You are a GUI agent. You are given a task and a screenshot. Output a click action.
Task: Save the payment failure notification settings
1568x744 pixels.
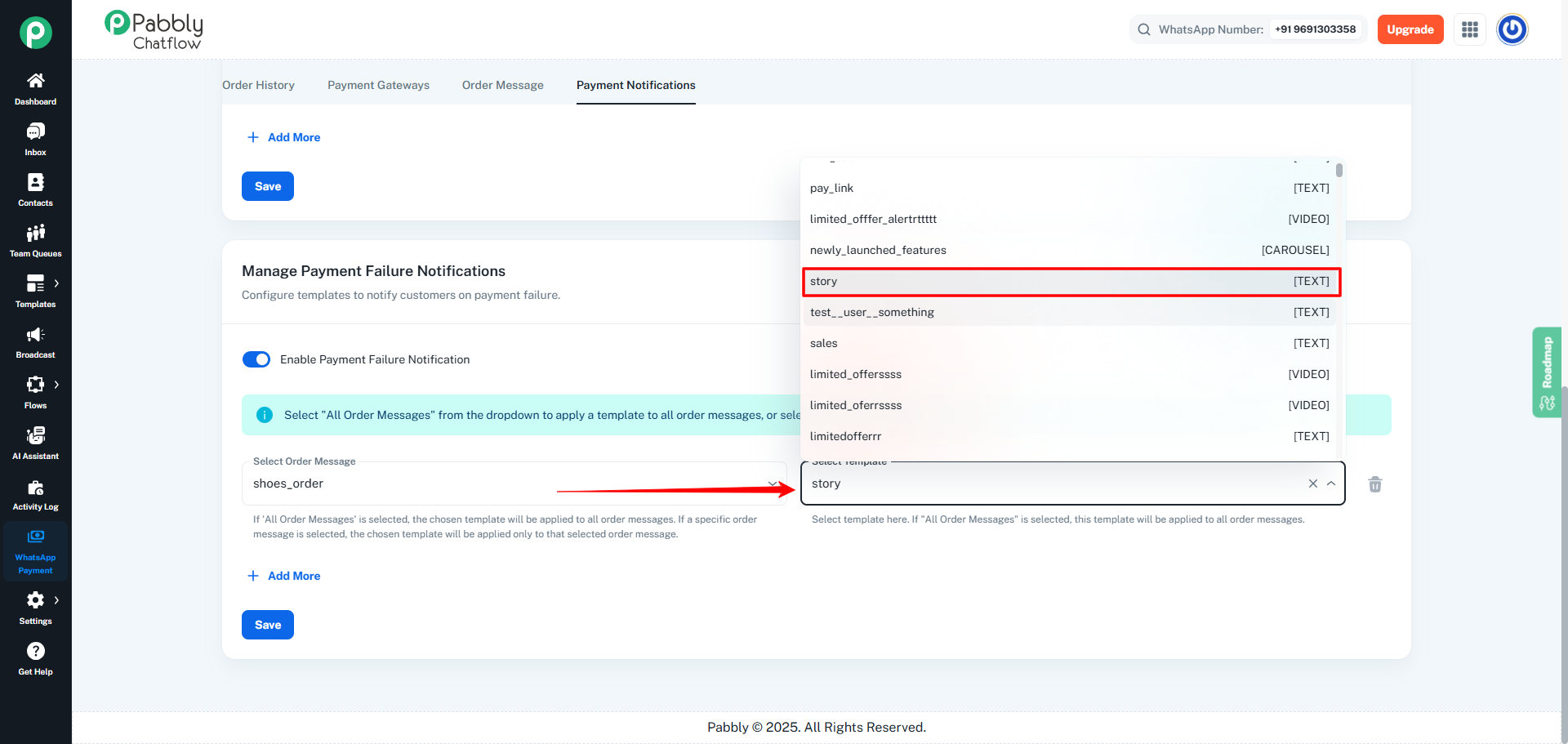268,625
